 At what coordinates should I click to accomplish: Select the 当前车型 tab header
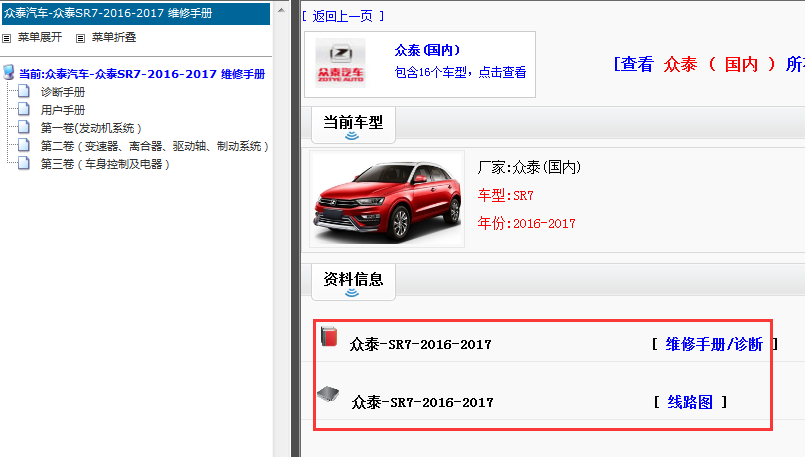(353, 125)
